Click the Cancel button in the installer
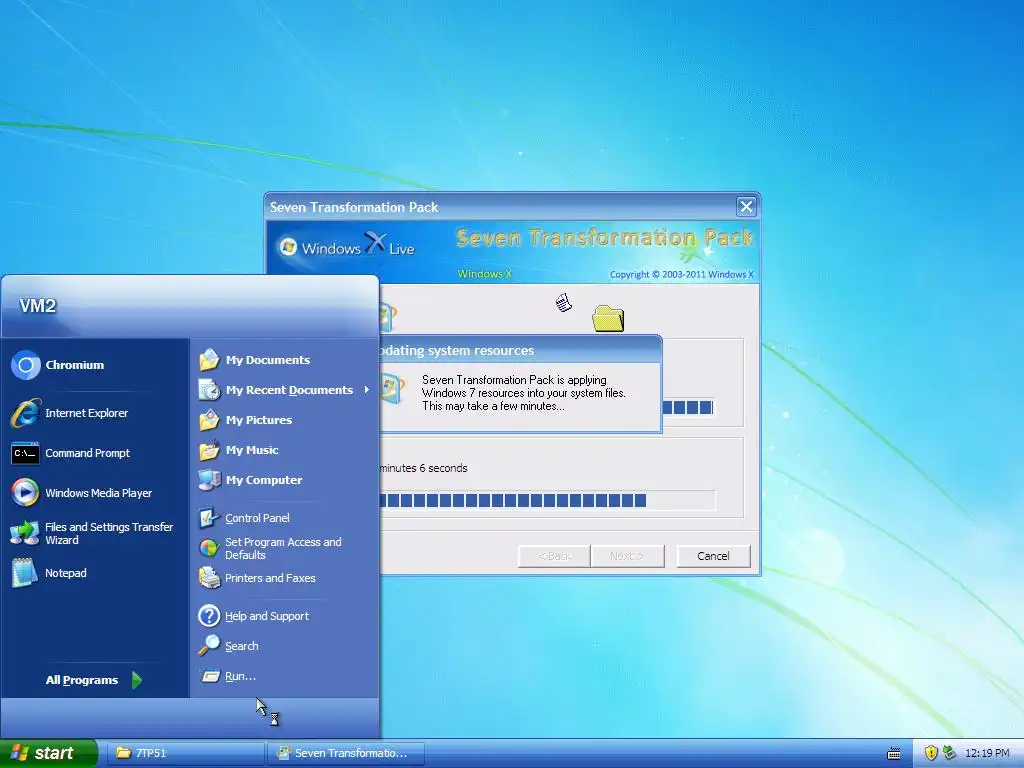The height and width of the screenshot is (768, 1024). [713, 556]
